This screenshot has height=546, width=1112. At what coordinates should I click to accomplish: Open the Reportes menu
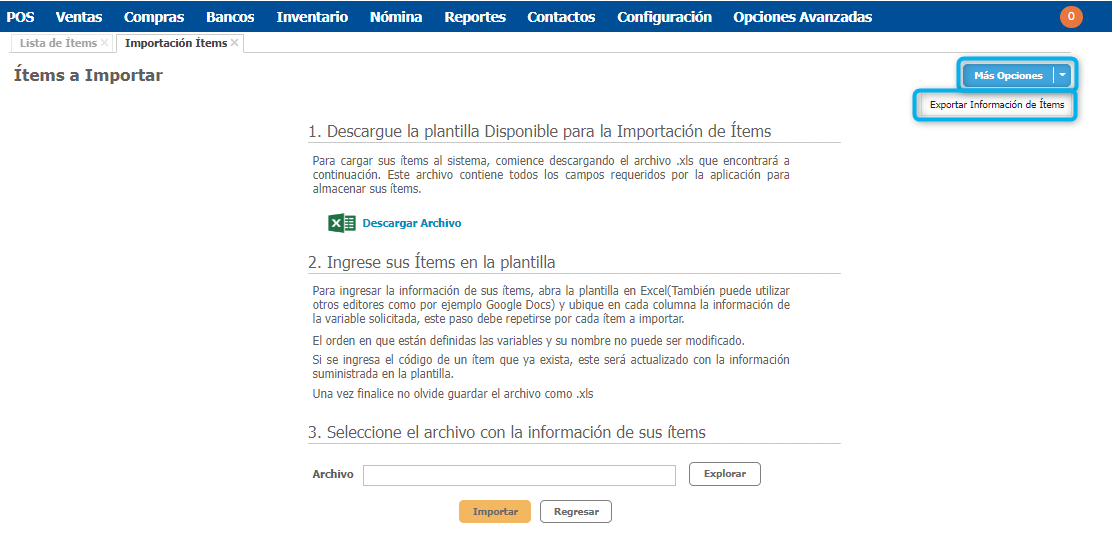[x=475, y=17]
